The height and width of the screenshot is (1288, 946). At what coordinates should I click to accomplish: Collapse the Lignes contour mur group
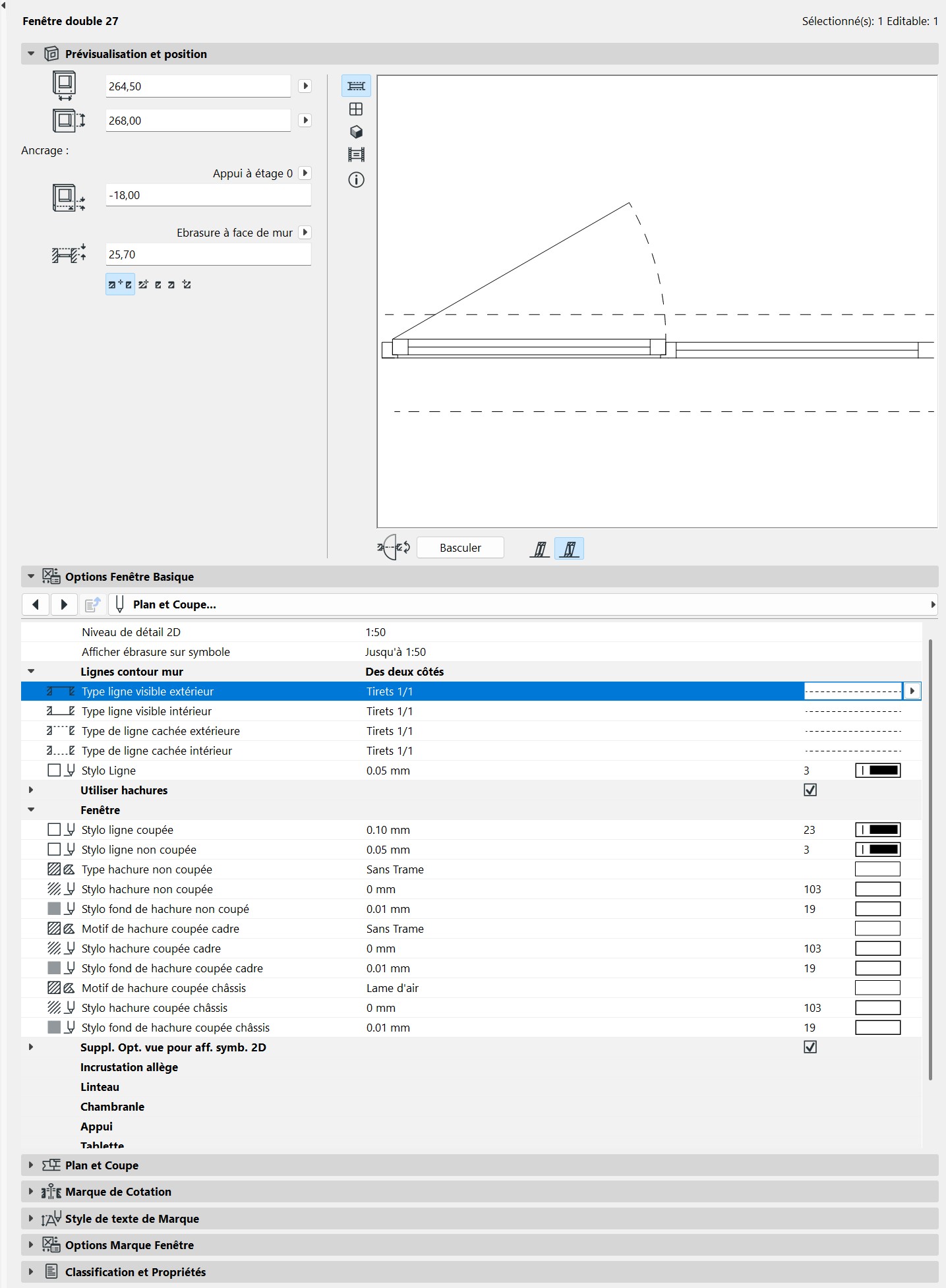pyautogui.click(x=31, y=671)
